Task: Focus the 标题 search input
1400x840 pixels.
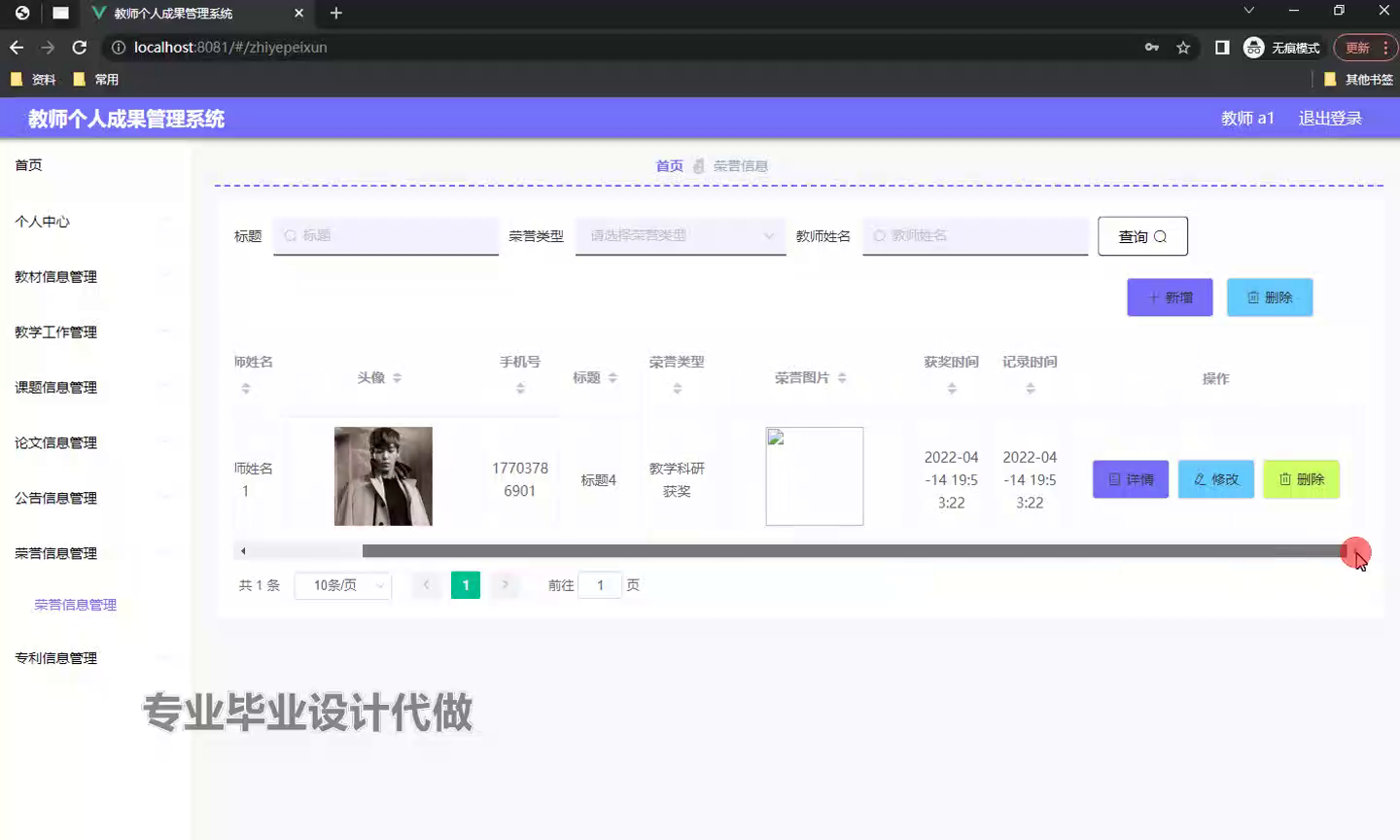Action: (386, 235)
